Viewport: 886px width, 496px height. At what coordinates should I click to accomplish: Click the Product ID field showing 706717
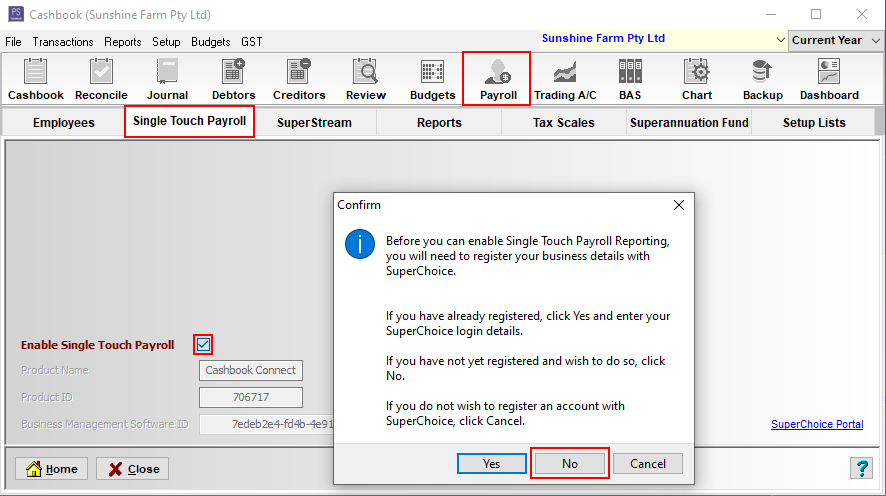pyautogui.click(x=251, y=397)
